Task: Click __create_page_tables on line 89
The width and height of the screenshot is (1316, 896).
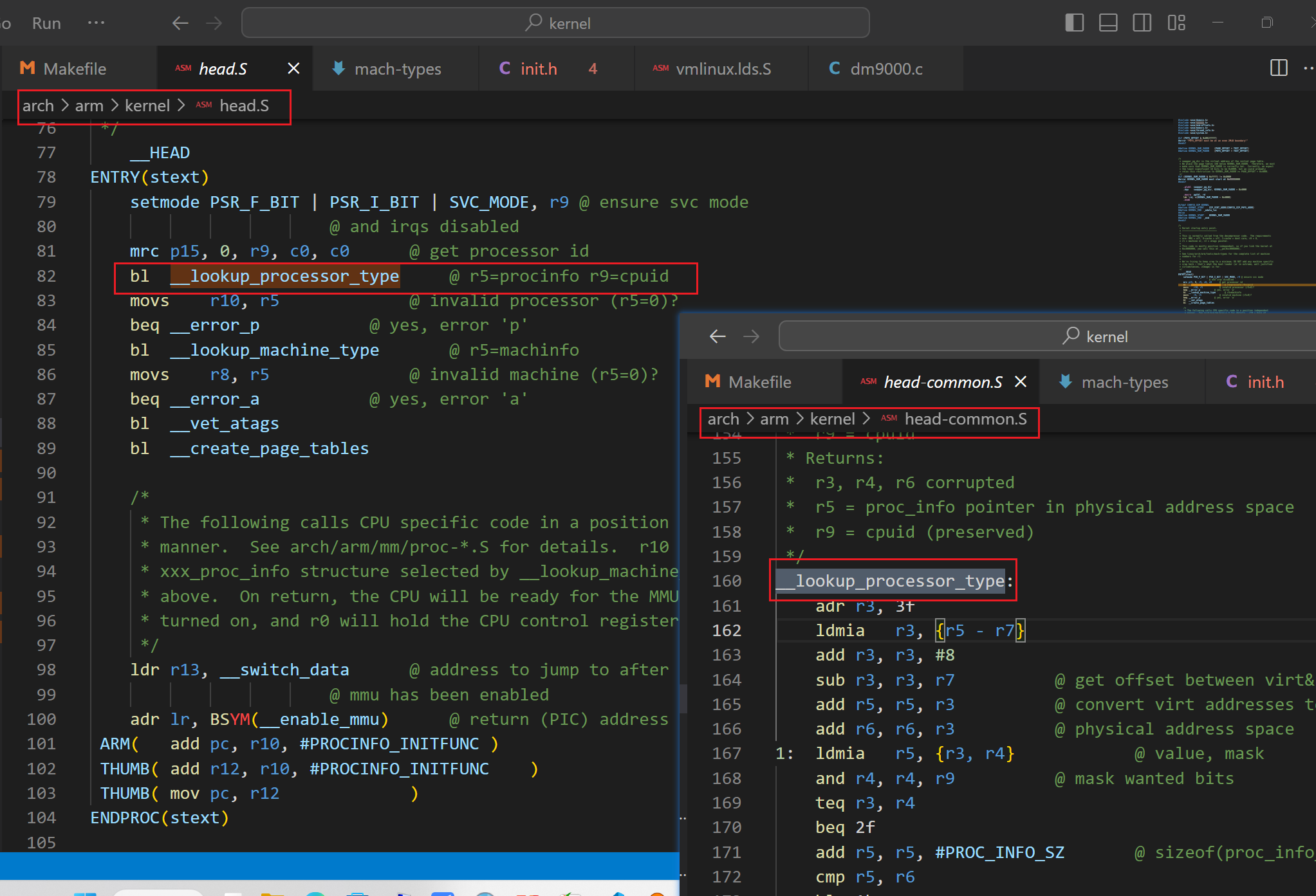Action: tap(270, 448)
